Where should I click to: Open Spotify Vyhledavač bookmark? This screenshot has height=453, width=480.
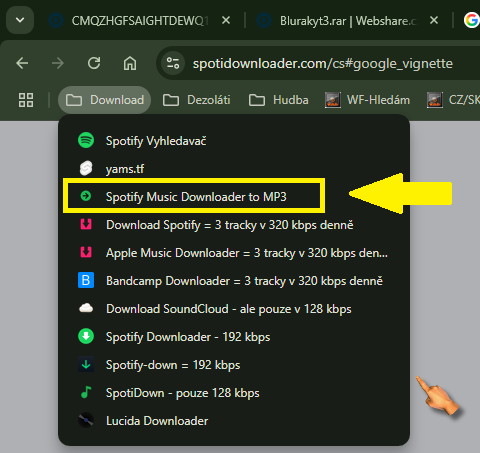(233, 141)
